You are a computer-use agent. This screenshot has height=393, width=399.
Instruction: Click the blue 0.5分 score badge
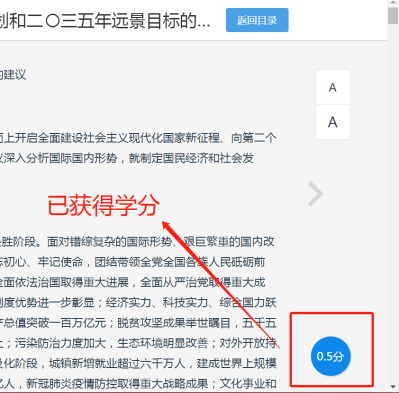click(x=330, y=356)
